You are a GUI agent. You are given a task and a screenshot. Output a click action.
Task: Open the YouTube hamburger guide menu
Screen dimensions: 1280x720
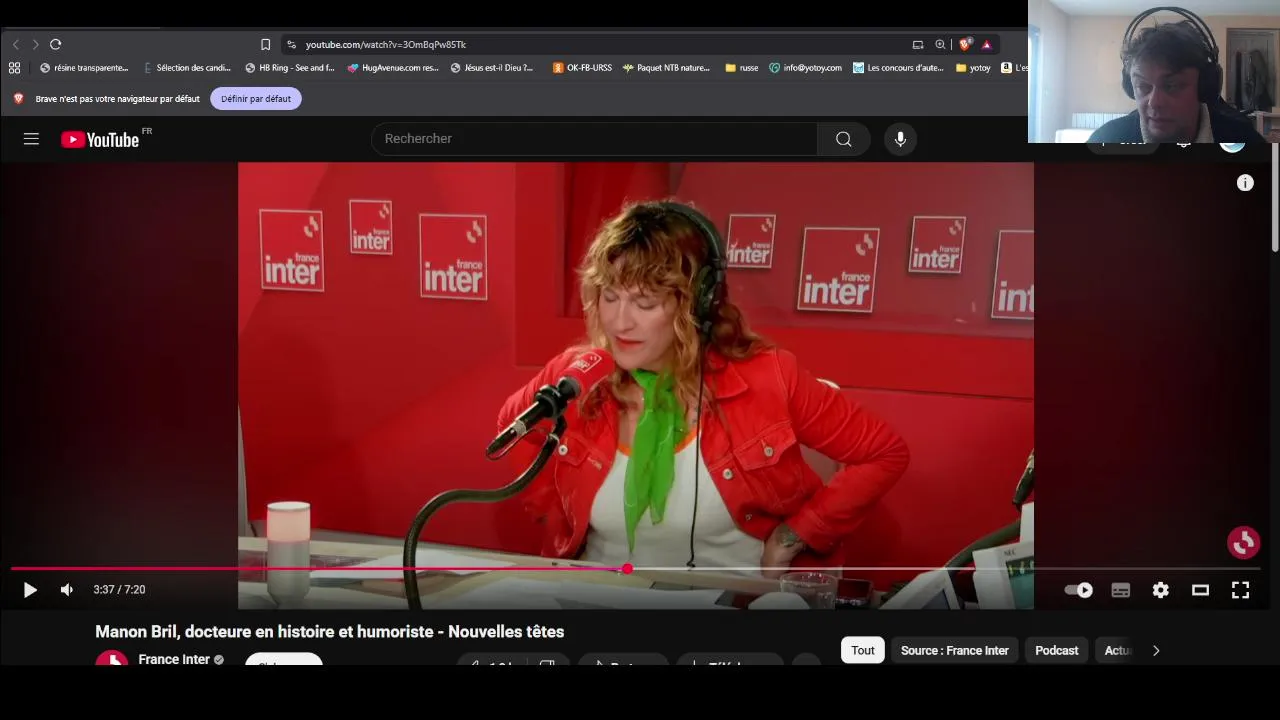(x=31, y=139)
